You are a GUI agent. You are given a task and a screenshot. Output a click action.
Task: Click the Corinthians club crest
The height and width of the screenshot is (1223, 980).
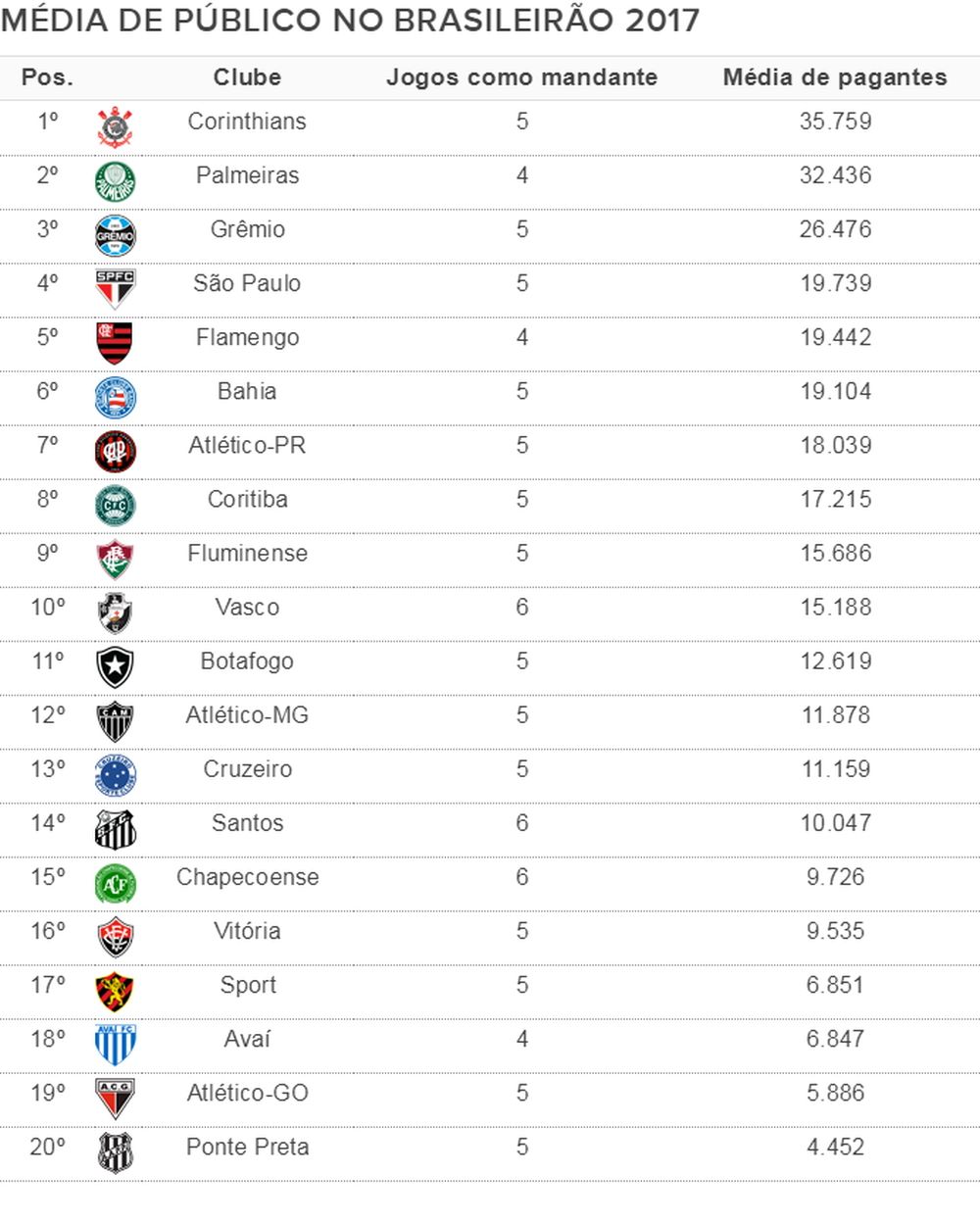116,127
